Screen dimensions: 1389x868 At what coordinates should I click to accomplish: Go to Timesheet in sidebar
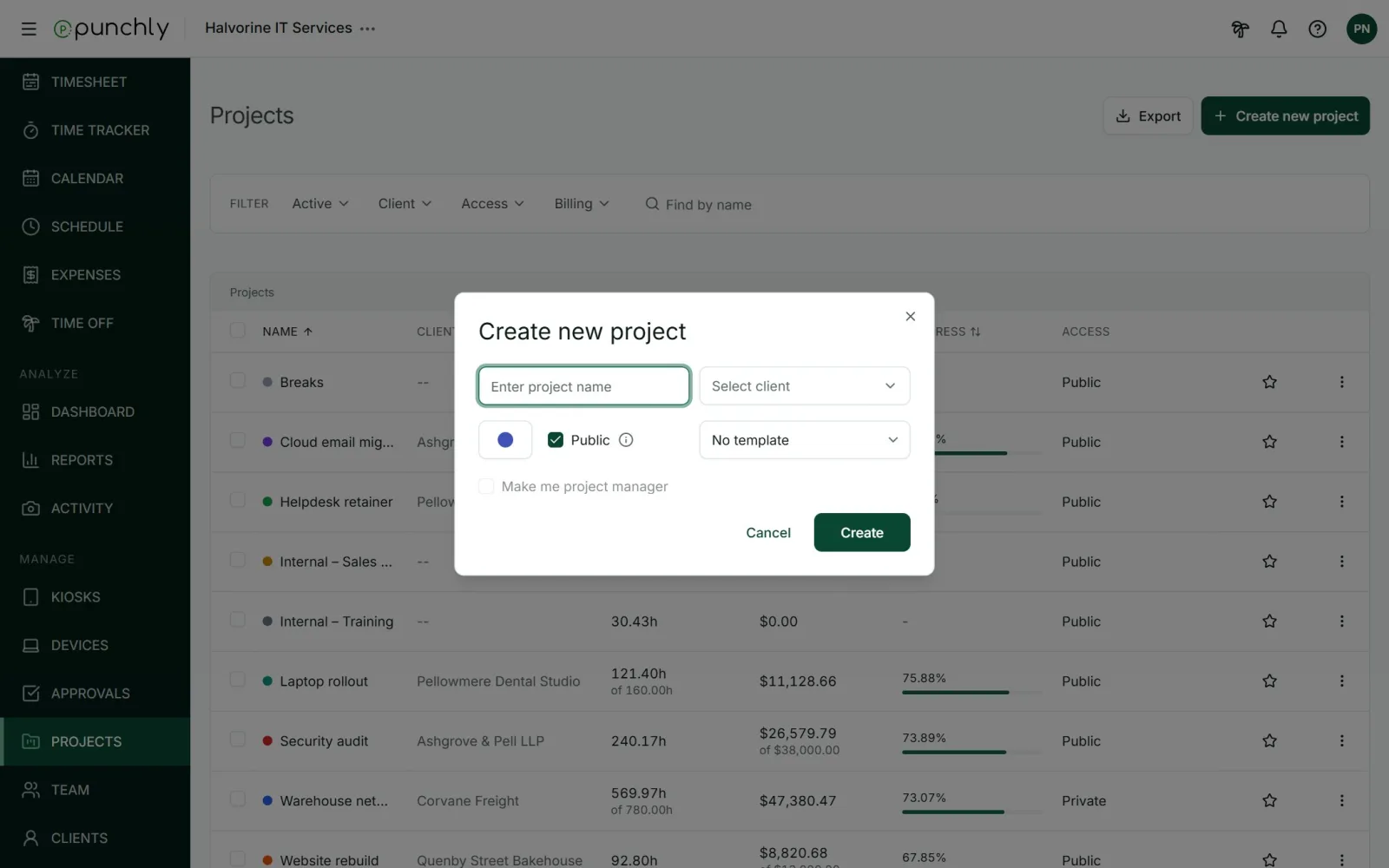click(95, 82)
